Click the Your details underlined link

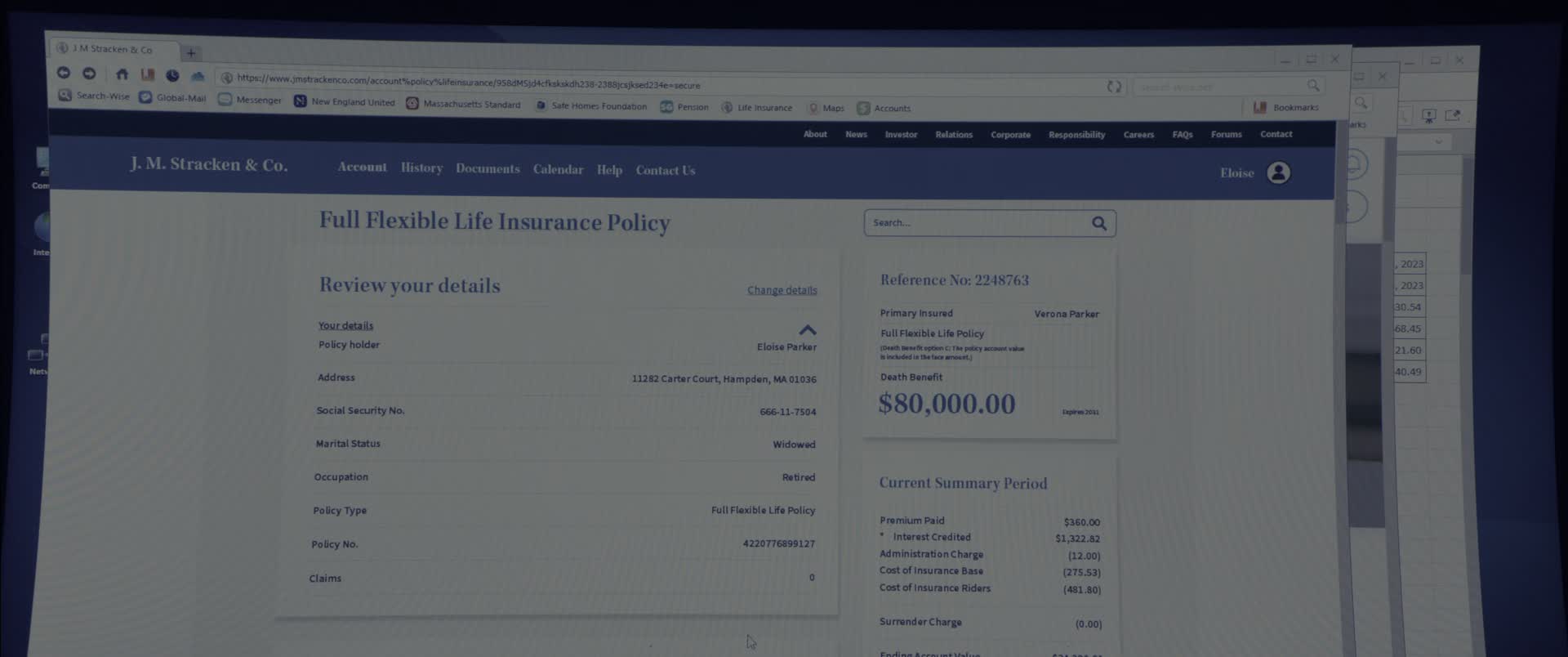point(345,325)
